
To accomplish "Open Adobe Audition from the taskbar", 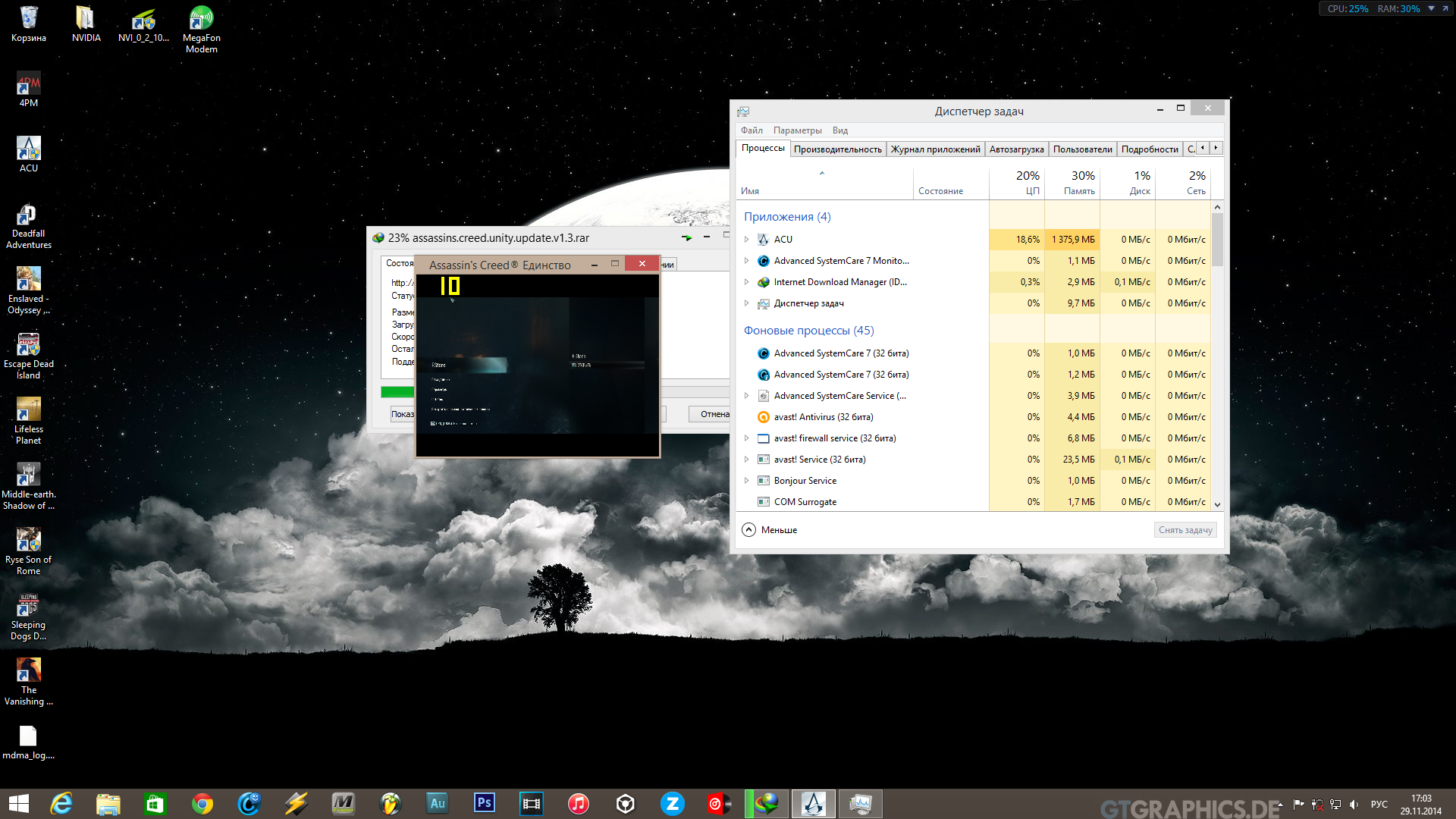I will pos(437,803).
